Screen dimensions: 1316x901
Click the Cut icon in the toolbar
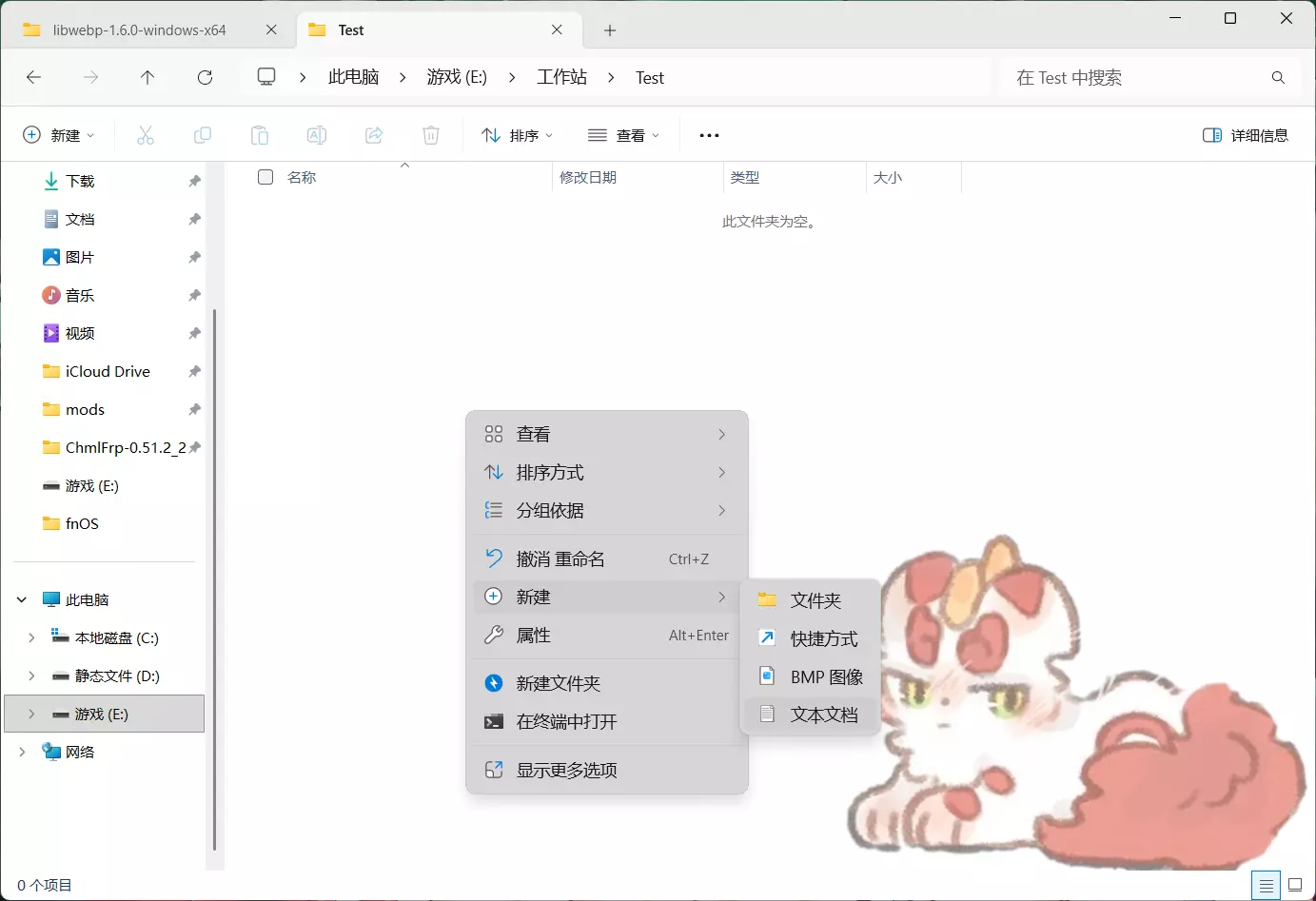pyautogui.click(x=145, y=135)
